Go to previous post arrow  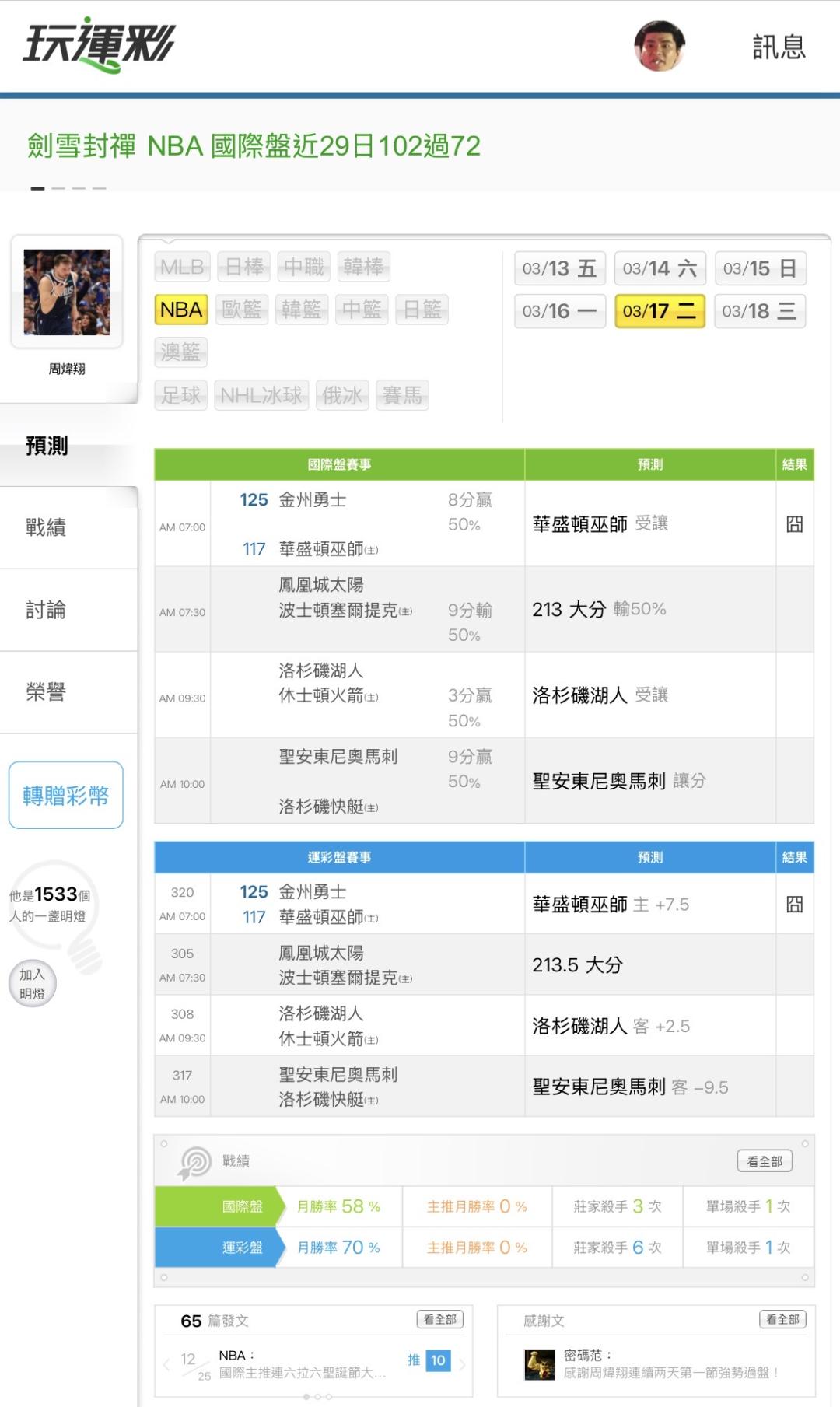[166, 1363]
